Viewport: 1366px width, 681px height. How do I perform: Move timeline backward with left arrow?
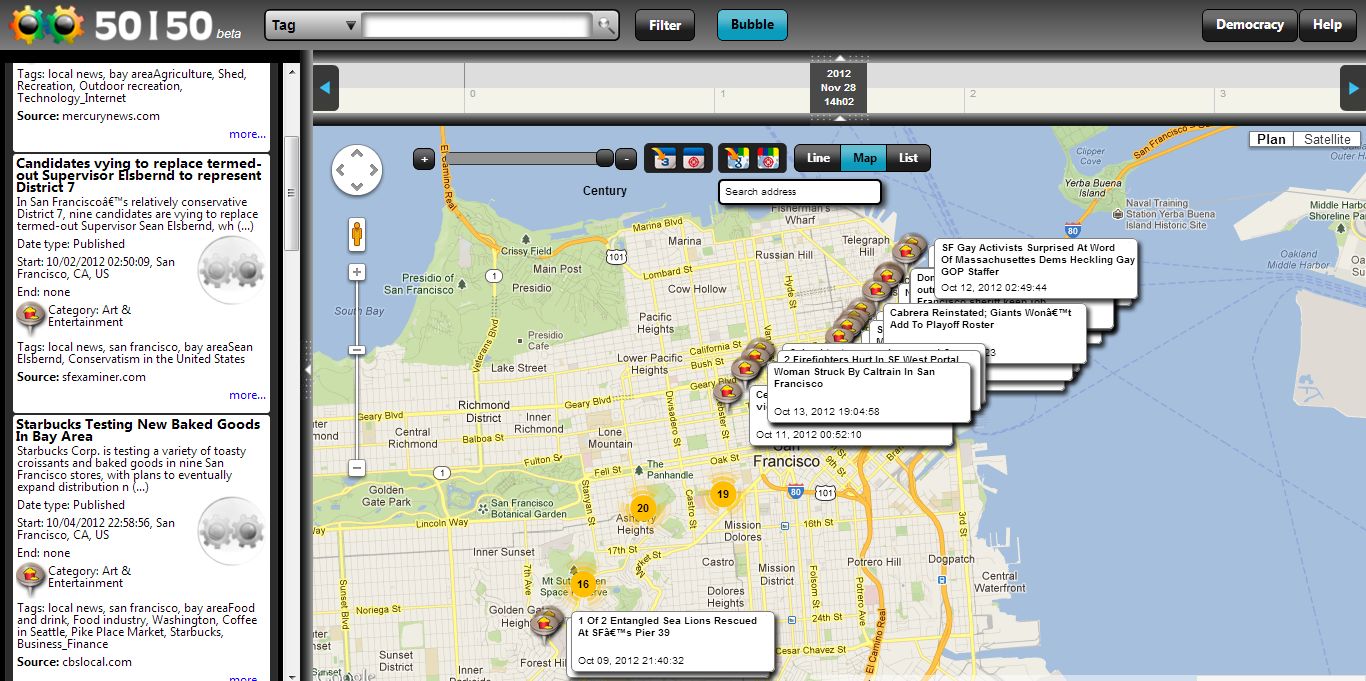coord(325,88)
